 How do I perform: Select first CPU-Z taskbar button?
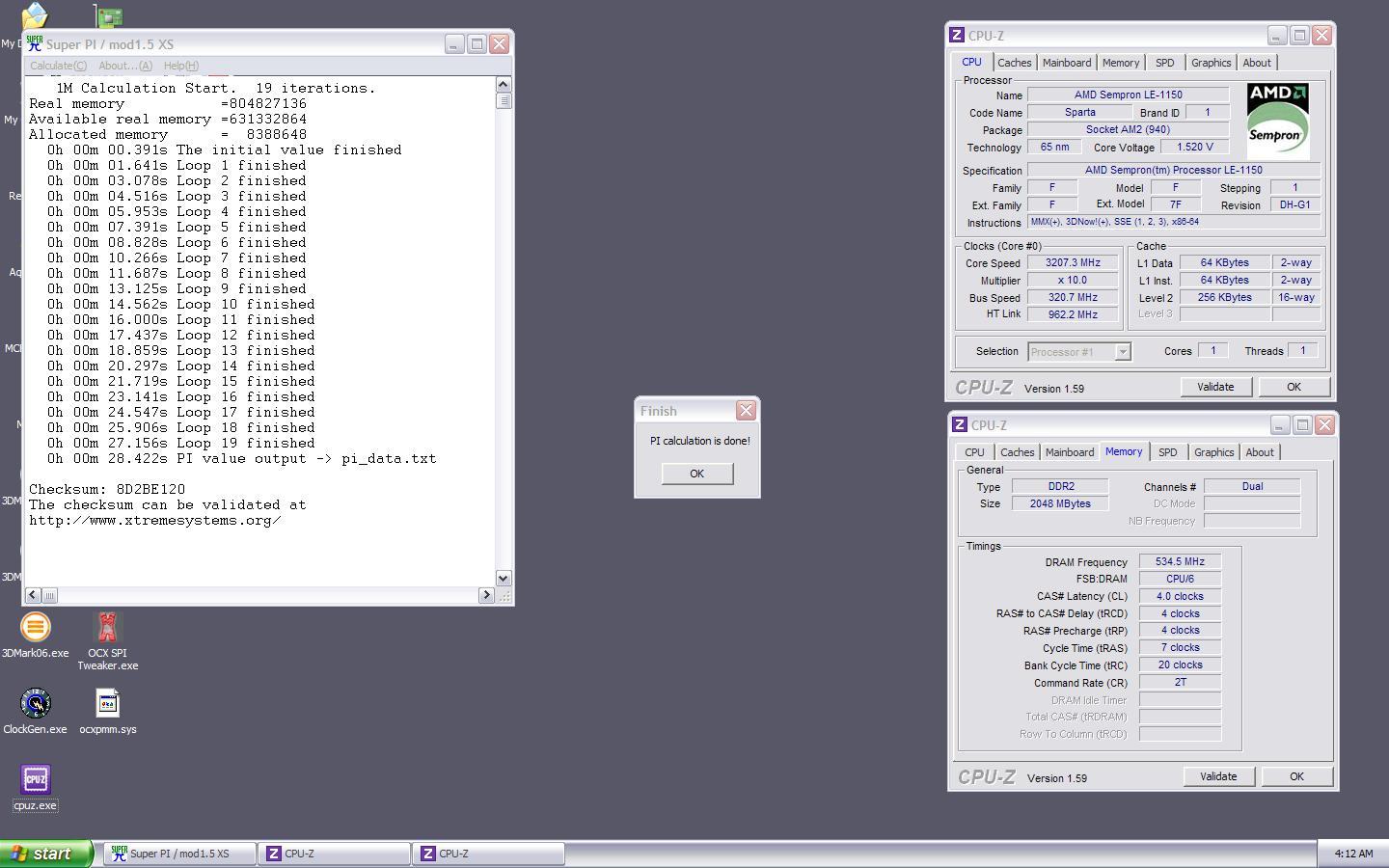(x=334, y=854)
